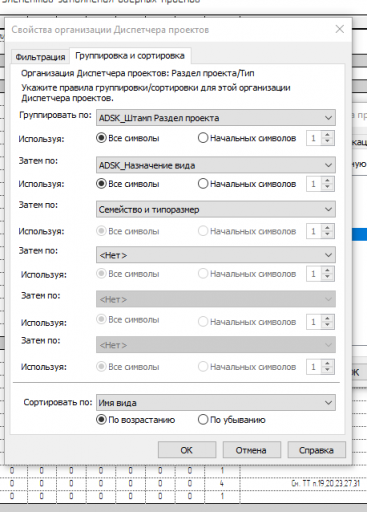Viewport: 367px width, 512px height.
Task: Choose Все символы below ADSK_Назначение вида
Action: [128, 184]
